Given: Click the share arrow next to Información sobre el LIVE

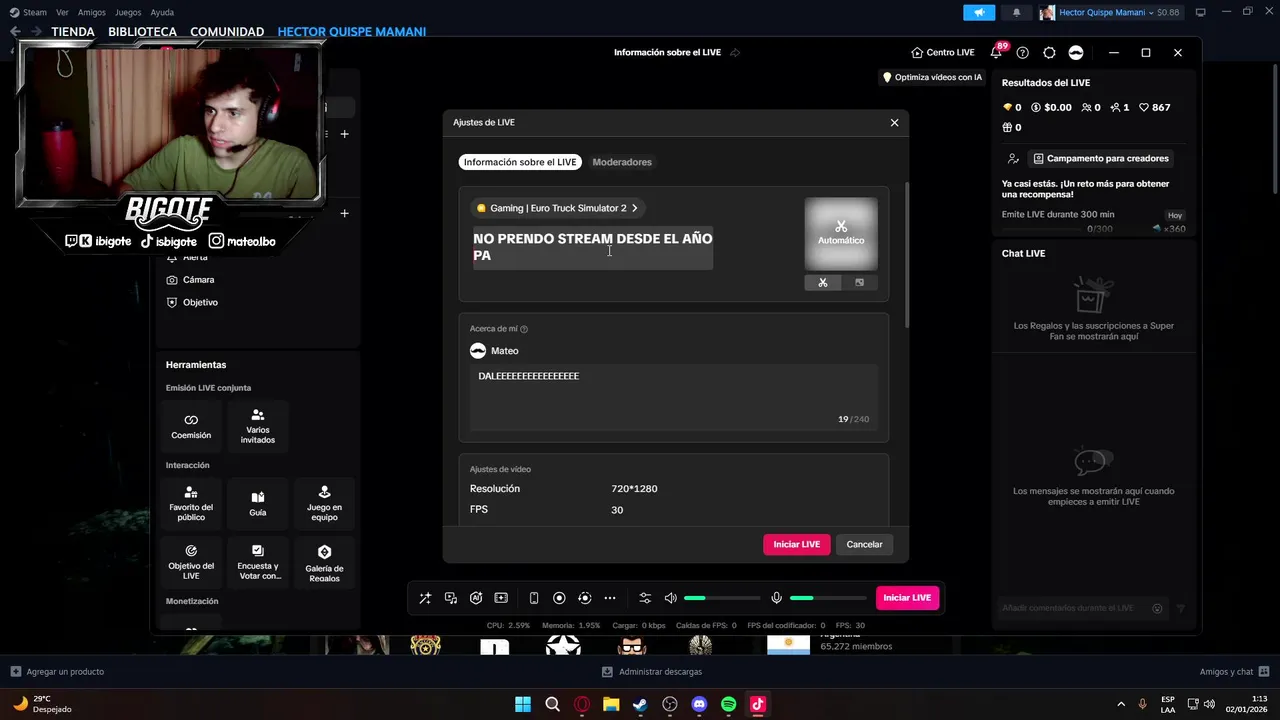Looking at the screenshot, I should point(735,53).
